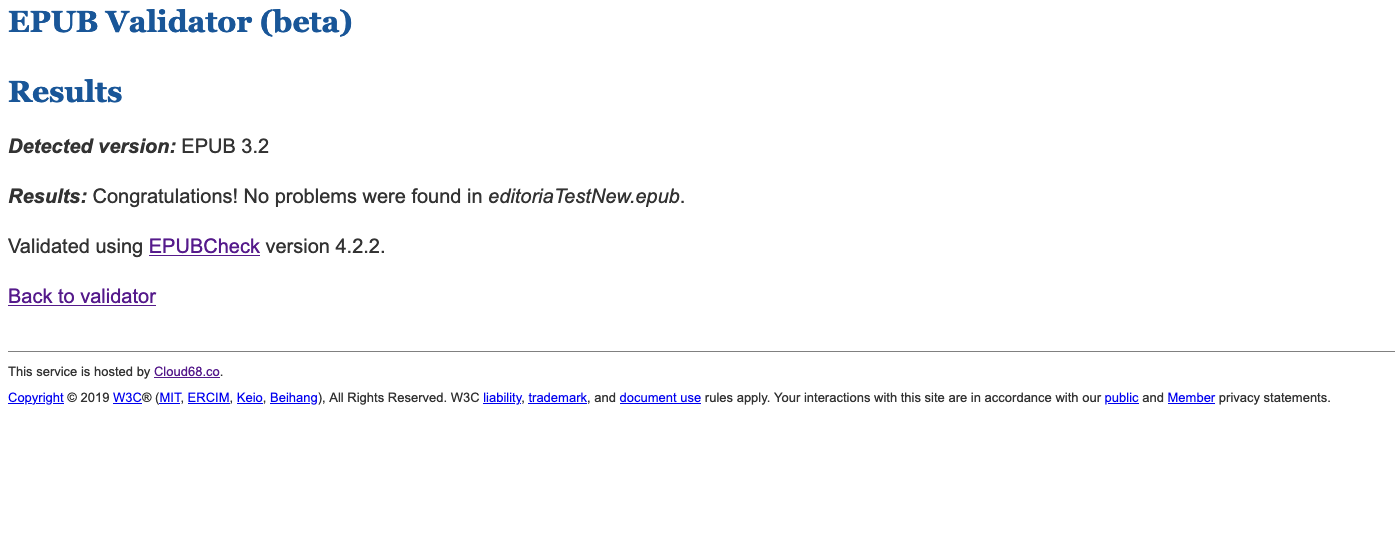Open the document use link
Screen dimensions: 1395x552
pyautogui.click(x=660, y=398)
